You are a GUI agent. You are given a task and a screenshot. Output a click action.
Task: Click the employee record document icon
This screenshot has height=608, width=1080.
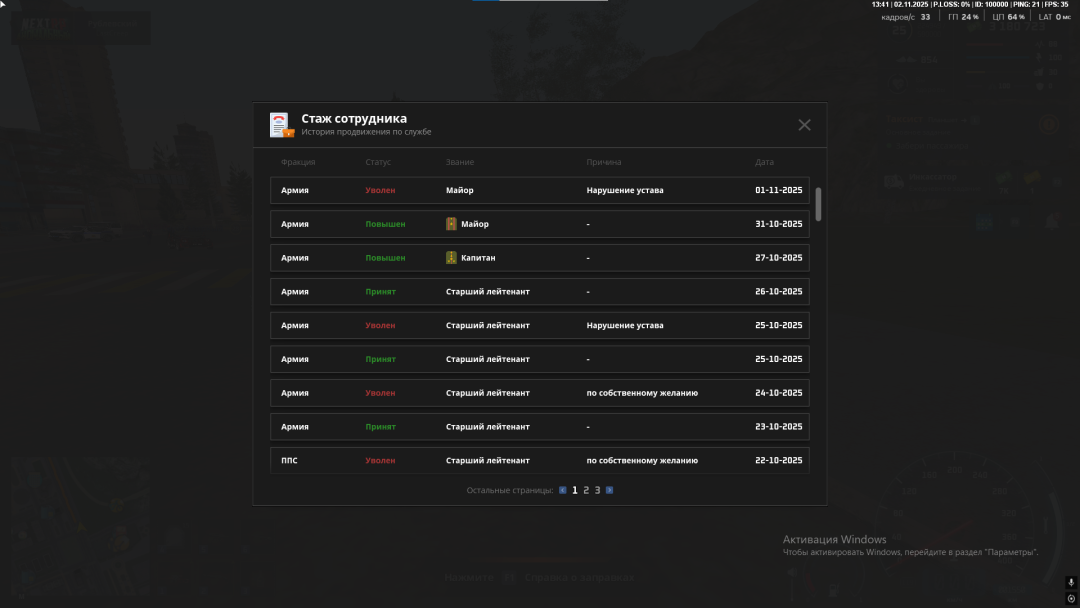coord(280,124)
